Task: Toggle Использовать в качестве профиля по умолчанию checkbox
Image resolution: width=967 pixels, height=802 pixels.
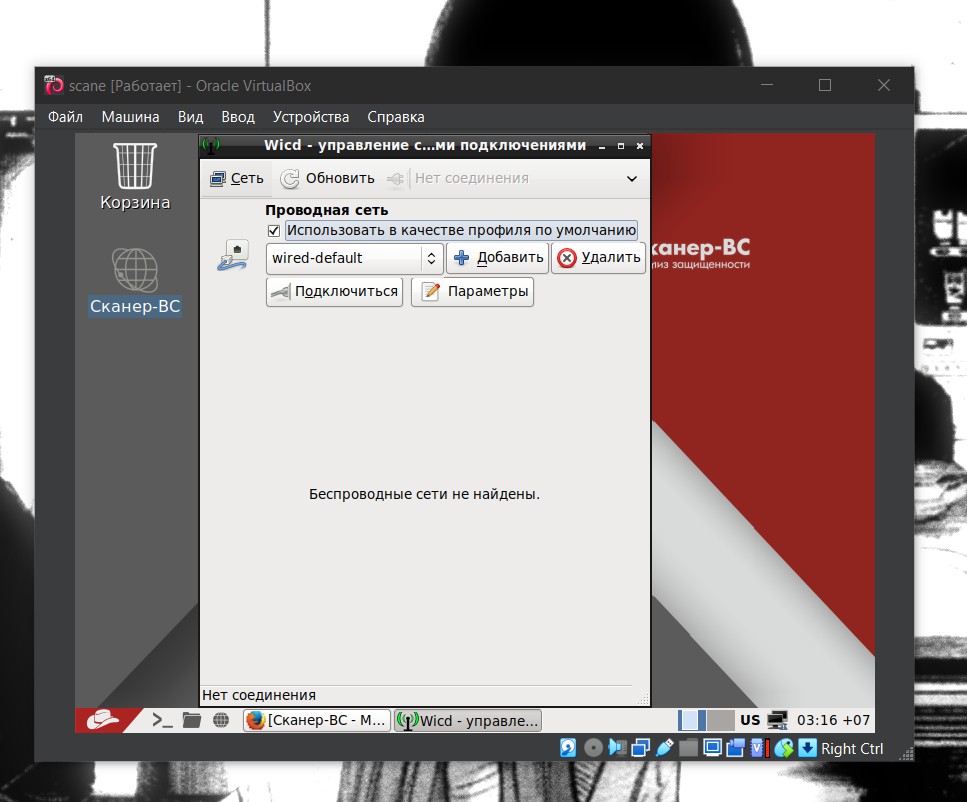Action: click(x=274, y=231)
